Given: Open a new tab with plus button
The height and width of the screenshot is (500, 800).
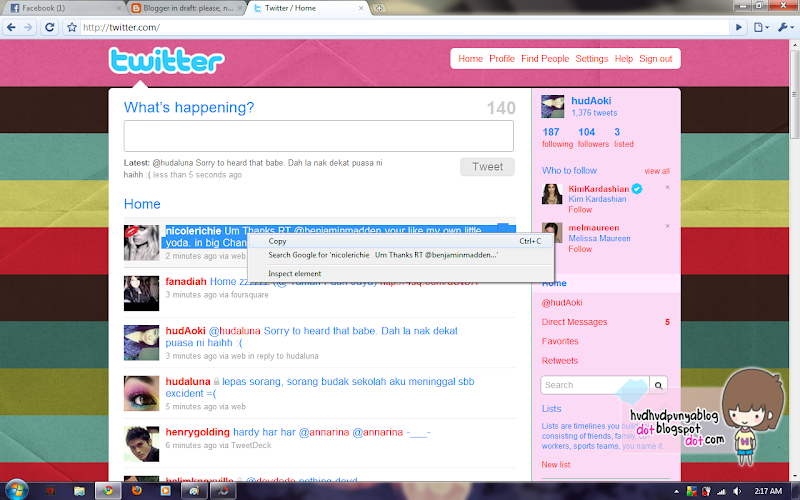Looking at the screenshot, I should [x=379, y=8].
